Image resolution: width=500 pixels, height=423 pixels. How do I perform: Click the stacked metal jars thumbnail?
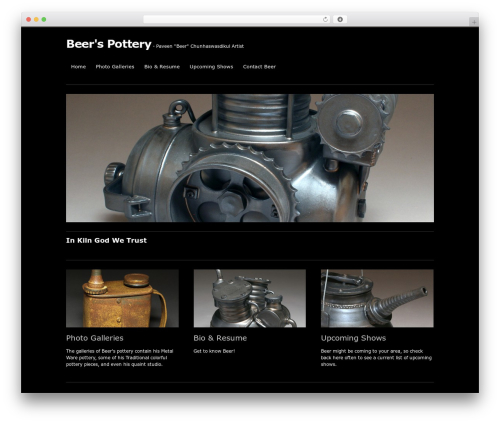point(250,298)
